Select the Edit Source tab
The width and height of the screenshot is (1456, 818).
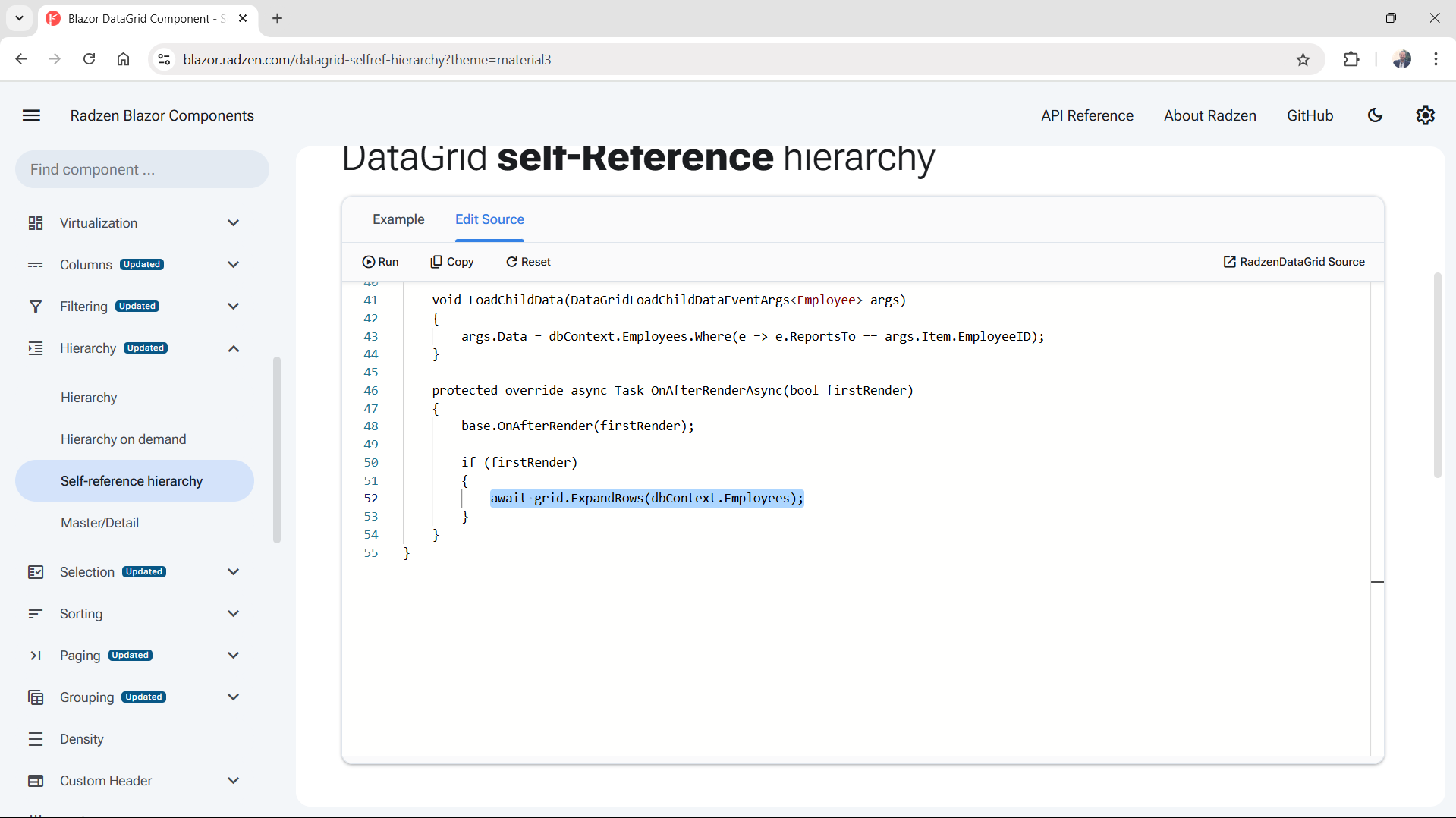click(489, 219)
